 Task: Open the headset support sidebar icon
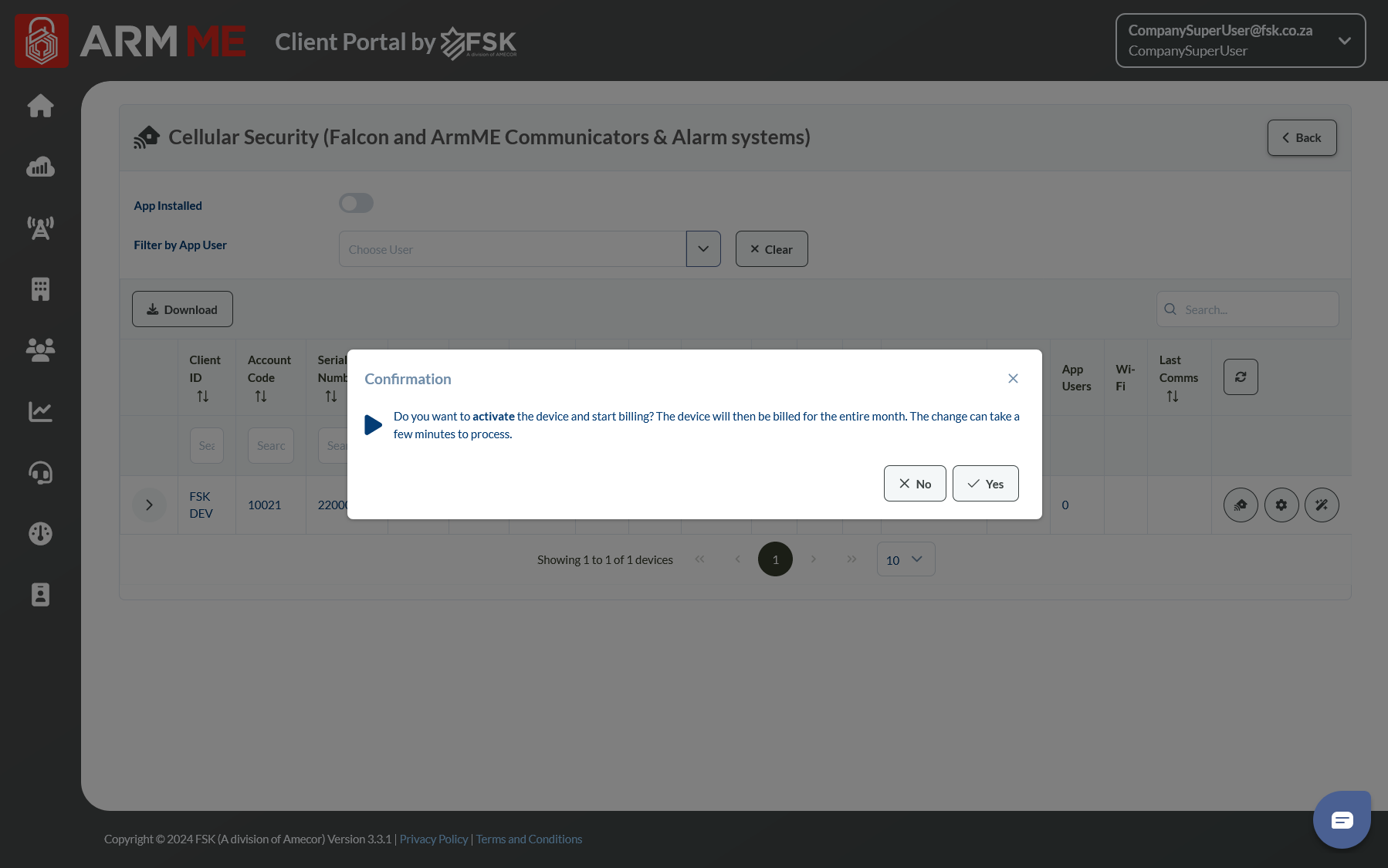[x=40, y=473]
